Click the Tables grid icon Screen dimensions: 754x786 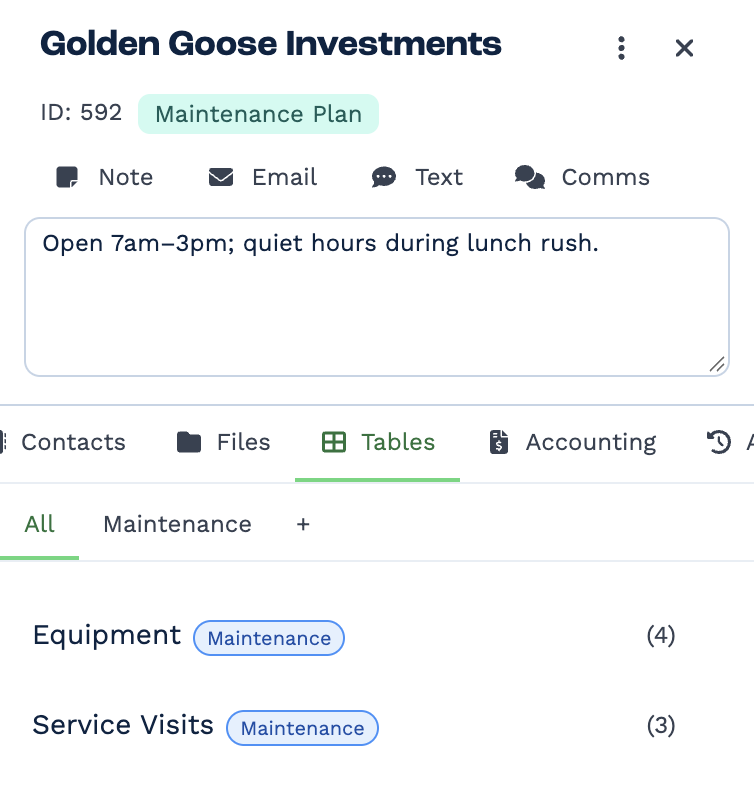pos(334,443)
